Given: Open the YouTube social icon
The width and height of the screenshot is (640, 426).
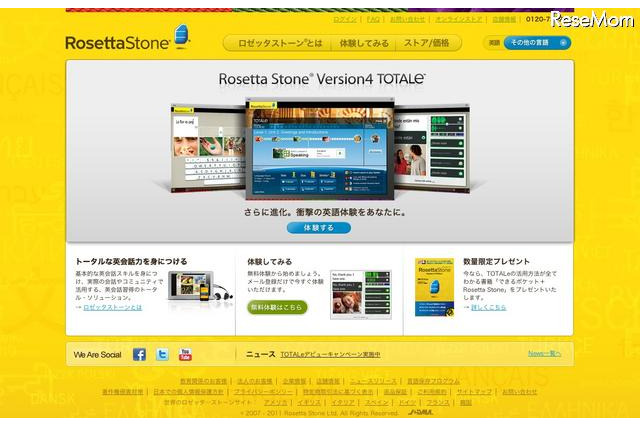Looking at the screenshot, I should pos(185,354).
